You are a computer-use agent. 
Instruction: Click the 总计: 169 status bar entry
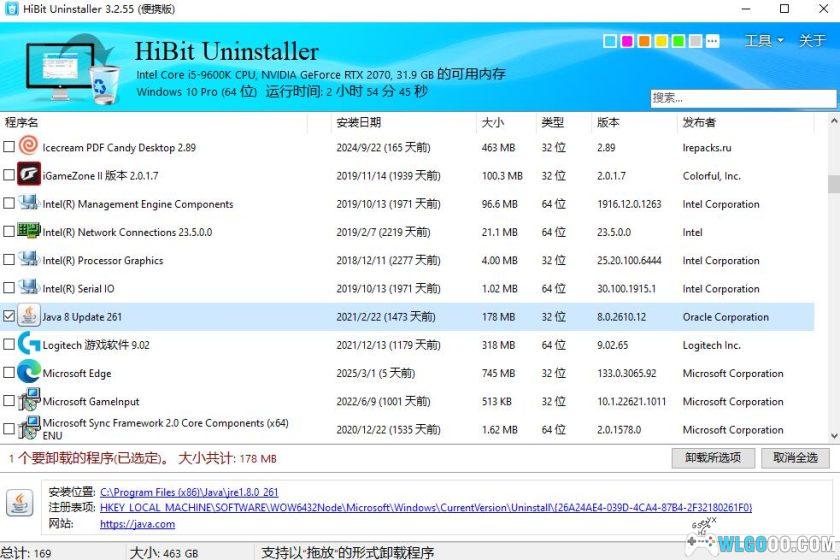26,552
